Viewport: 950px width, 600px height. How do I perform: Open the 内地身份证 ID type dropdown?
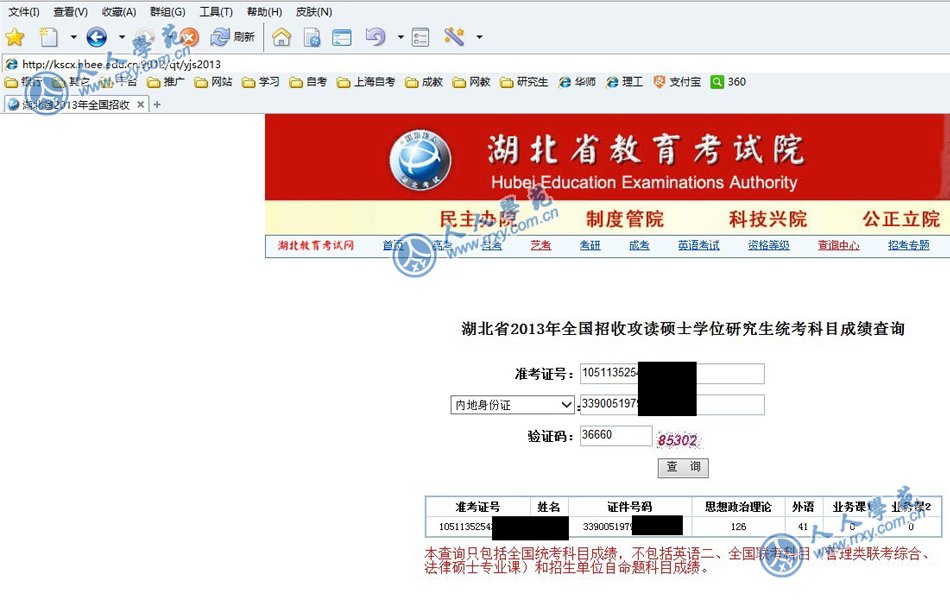[512, 405]
